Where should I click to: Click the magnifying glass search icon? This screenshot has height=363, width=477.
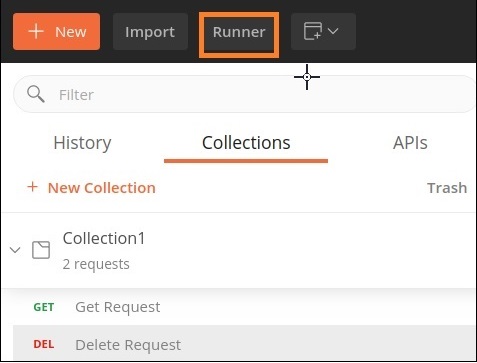(x=36, y=94)
